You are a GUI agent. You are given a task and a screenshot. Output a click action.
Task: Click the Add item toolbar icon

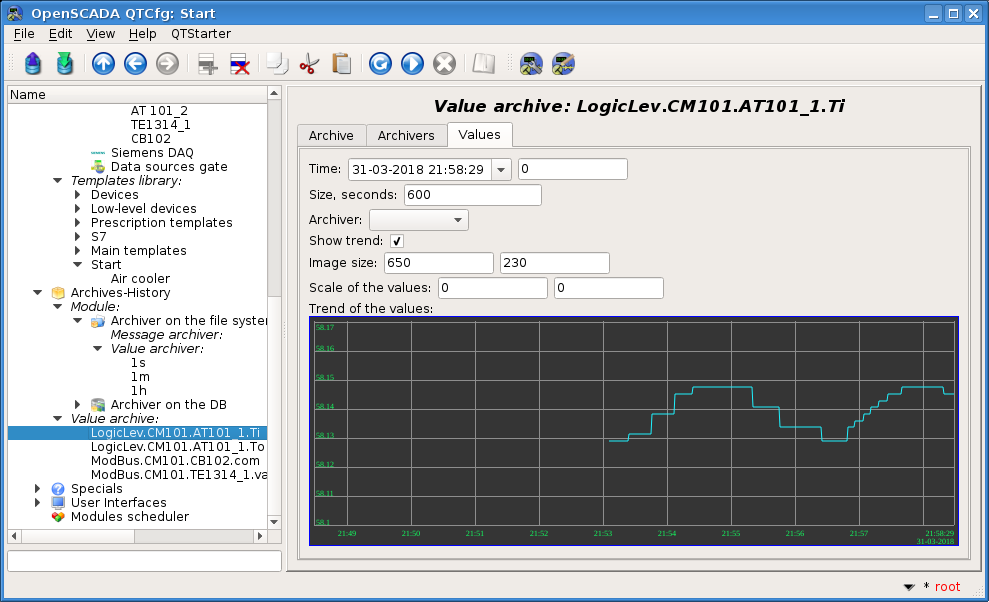(x=208, y=64)
